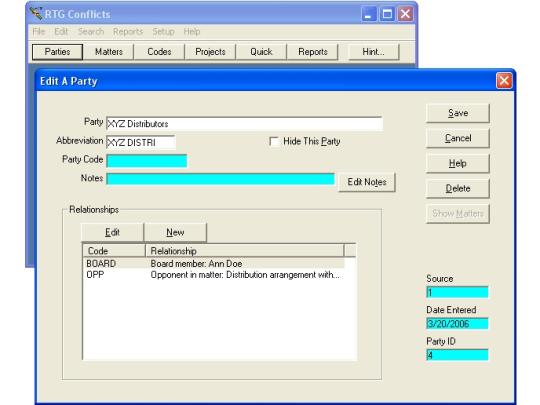Maximize the RTG Conflicts window
The image size is (540, 405).
[387, 14]
